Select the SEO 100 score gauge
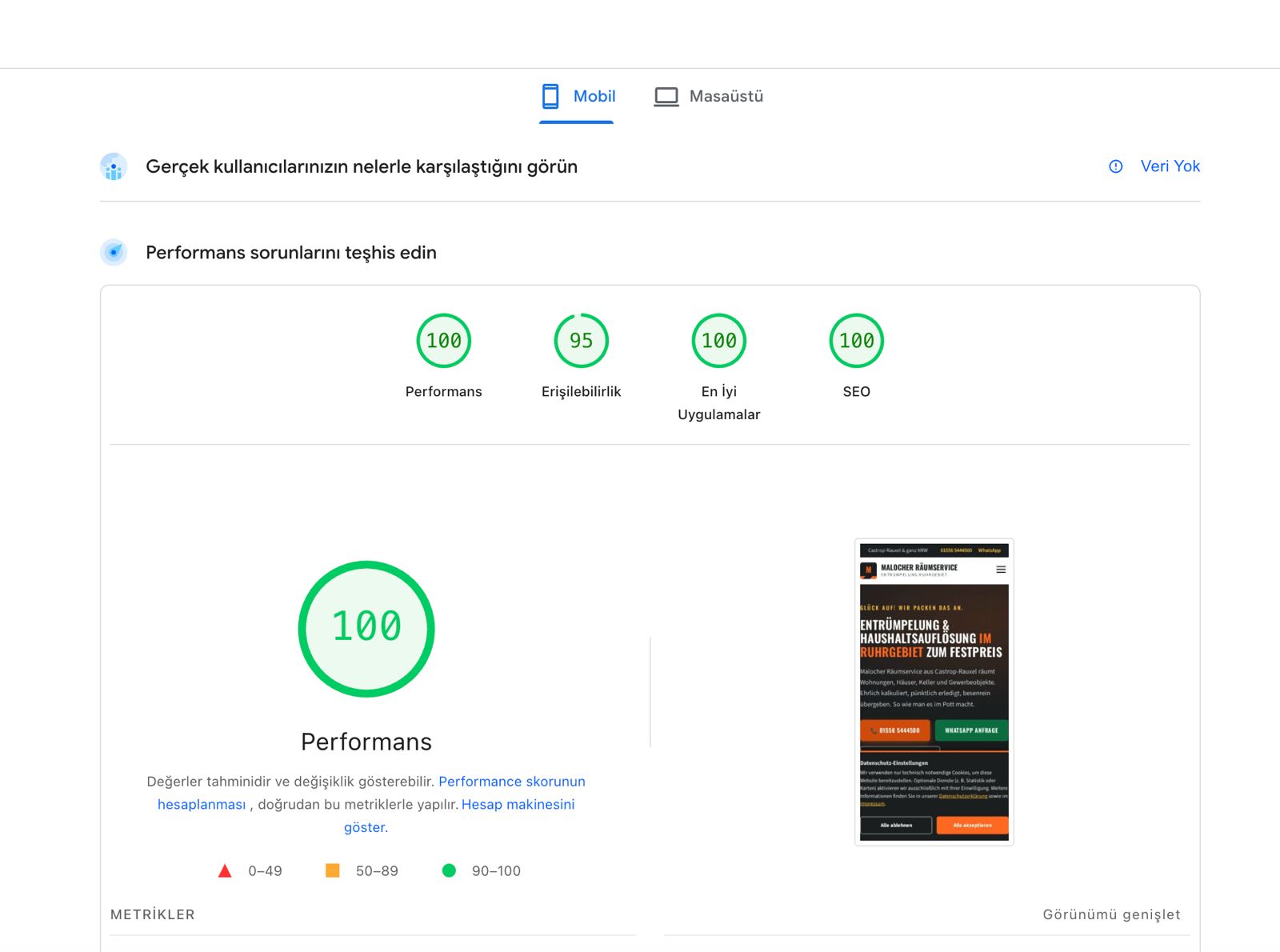Viewport: 1280px width, 952px height. 857,341
